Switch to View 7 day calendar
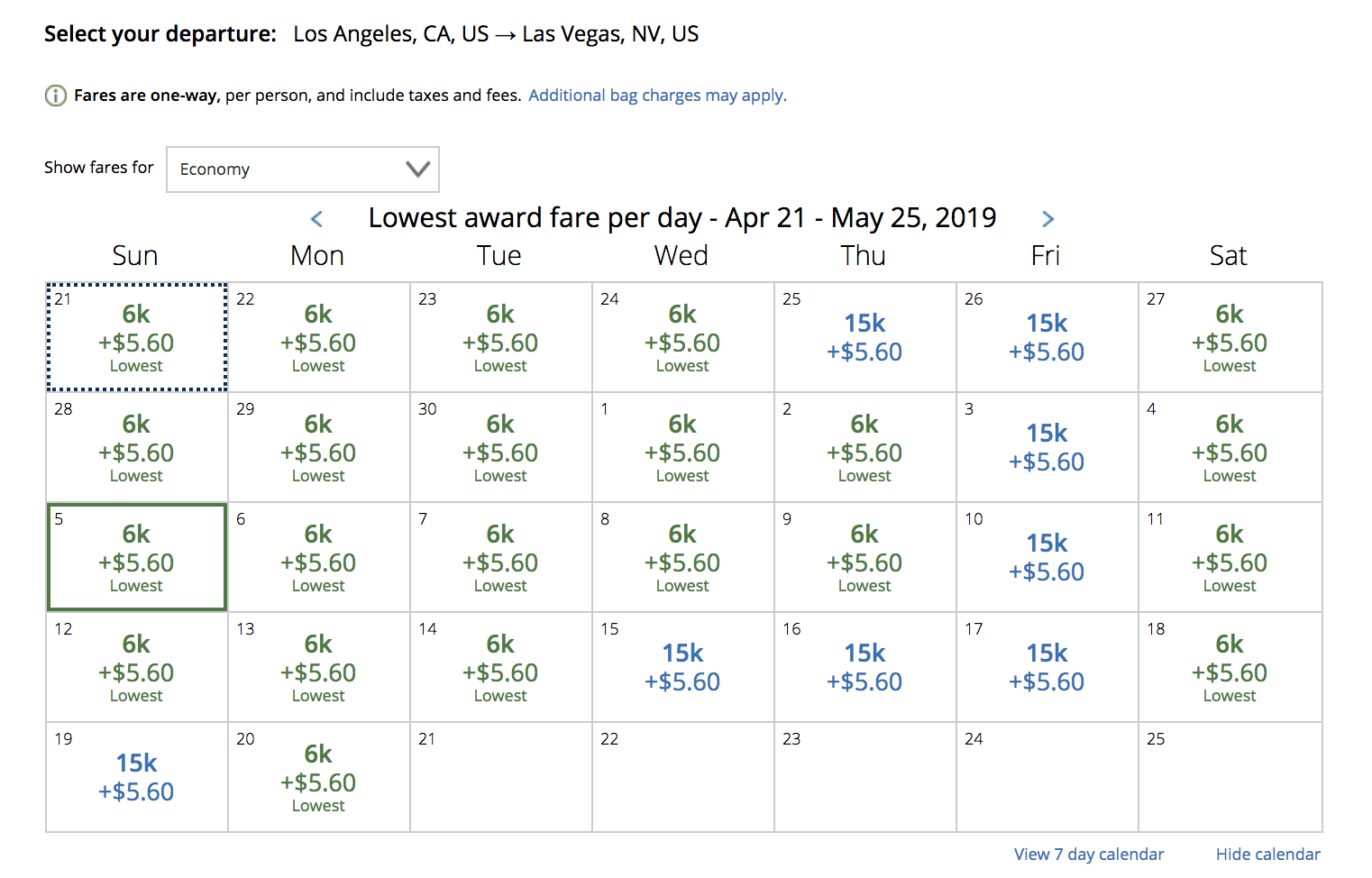1372x878 pixels. [x=1088, y=854]
